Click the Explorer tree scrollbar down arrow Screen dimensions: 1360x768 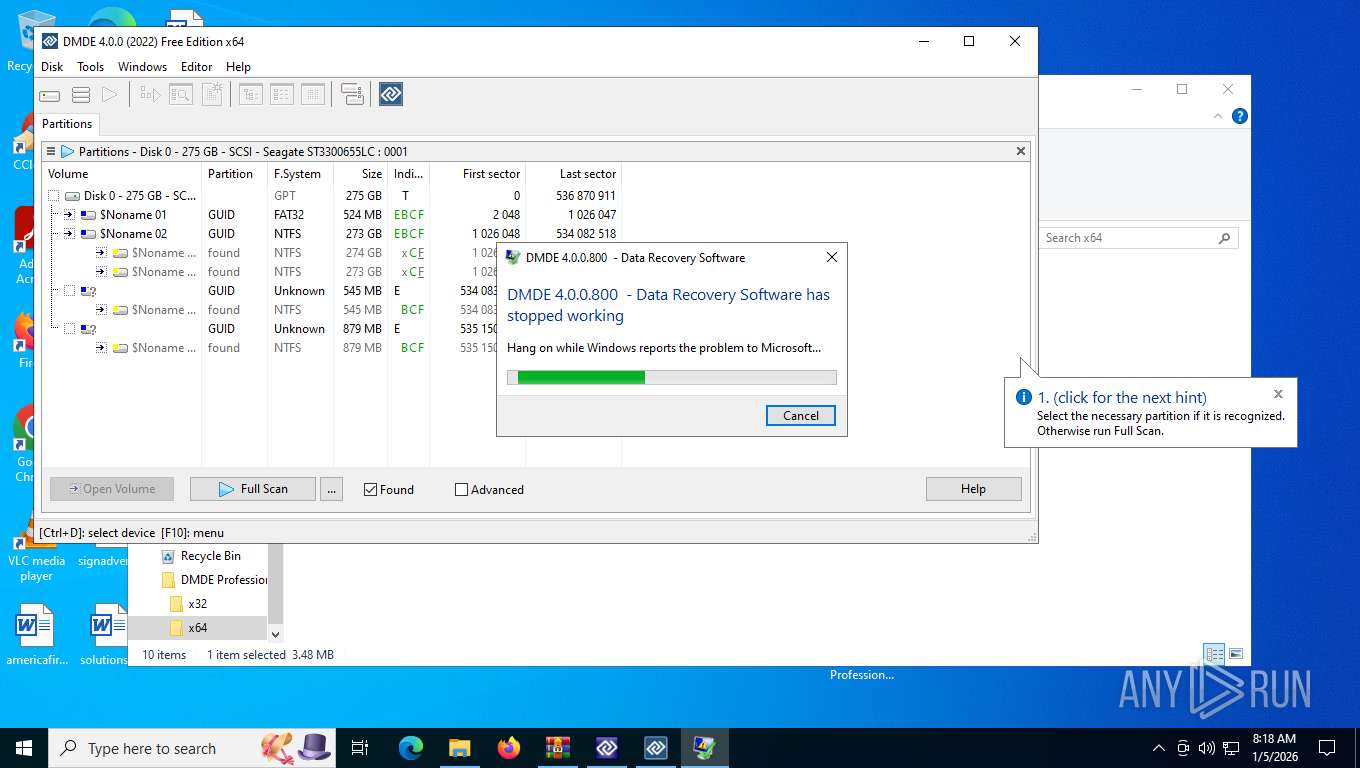(x=275, y=634)
